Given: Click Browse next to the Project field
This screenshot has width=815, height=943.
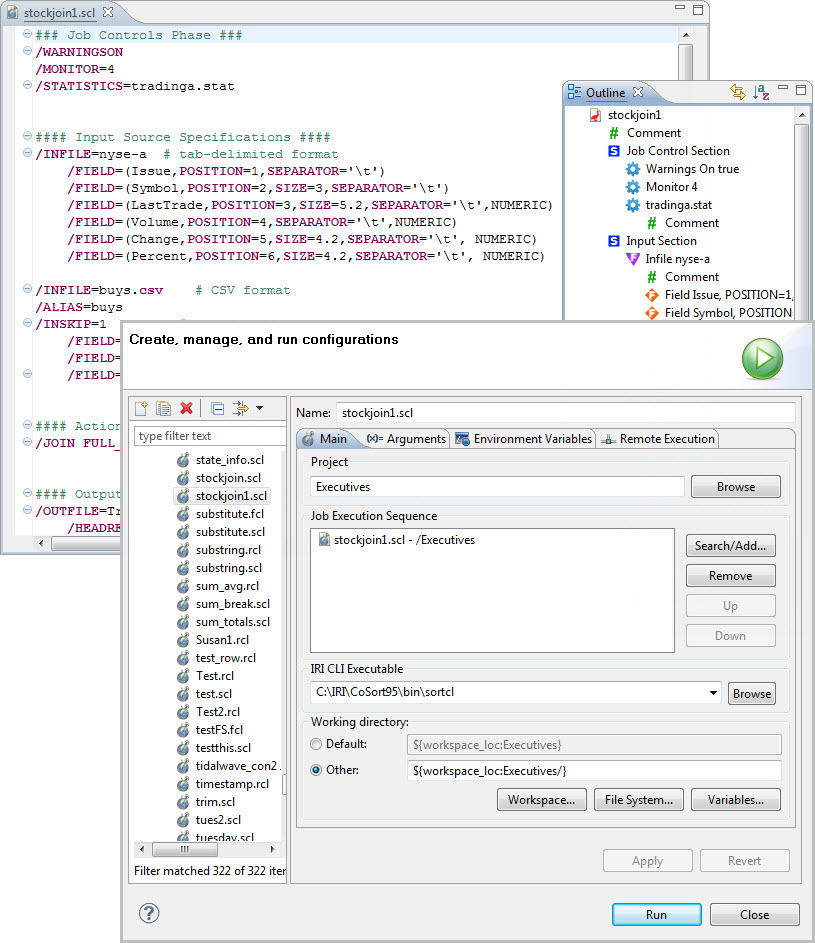Looking at the screenshot, I should tap(736, 487).
